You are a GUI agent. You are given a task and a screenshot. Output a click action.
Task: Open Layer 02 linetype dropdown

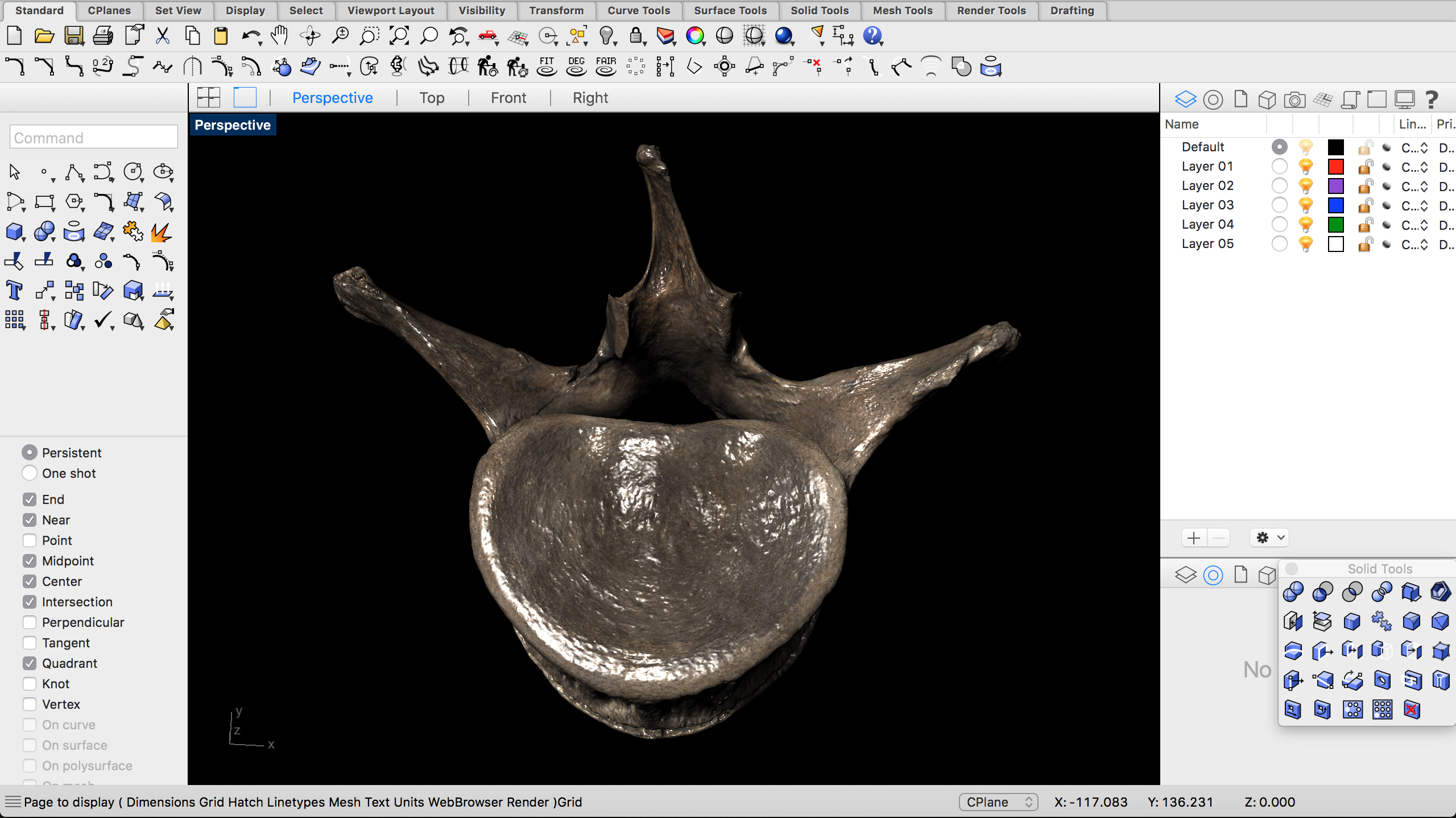(1414, 186)
